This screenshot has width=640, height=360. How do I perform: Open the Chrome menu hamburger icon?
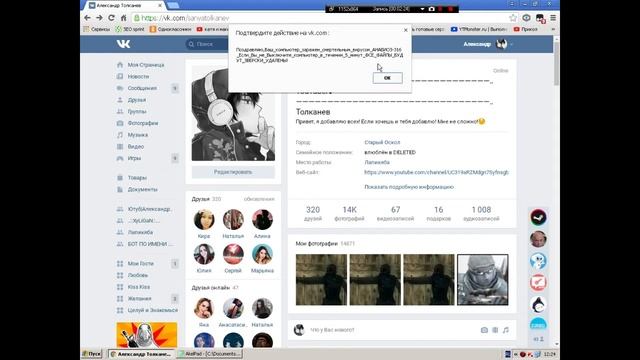click(x=553, y=18)
